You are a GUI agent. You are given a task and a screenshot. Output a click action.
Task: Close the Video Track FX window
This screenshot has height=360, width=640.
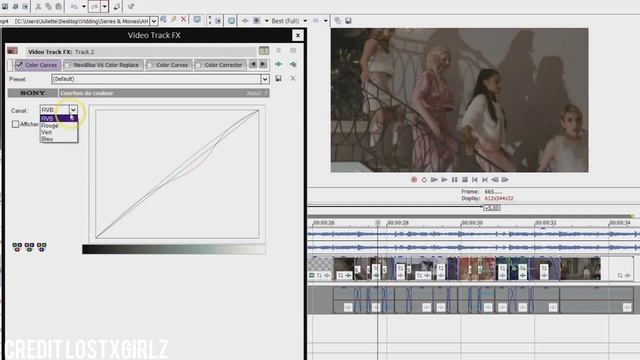(x=298, y=36)
